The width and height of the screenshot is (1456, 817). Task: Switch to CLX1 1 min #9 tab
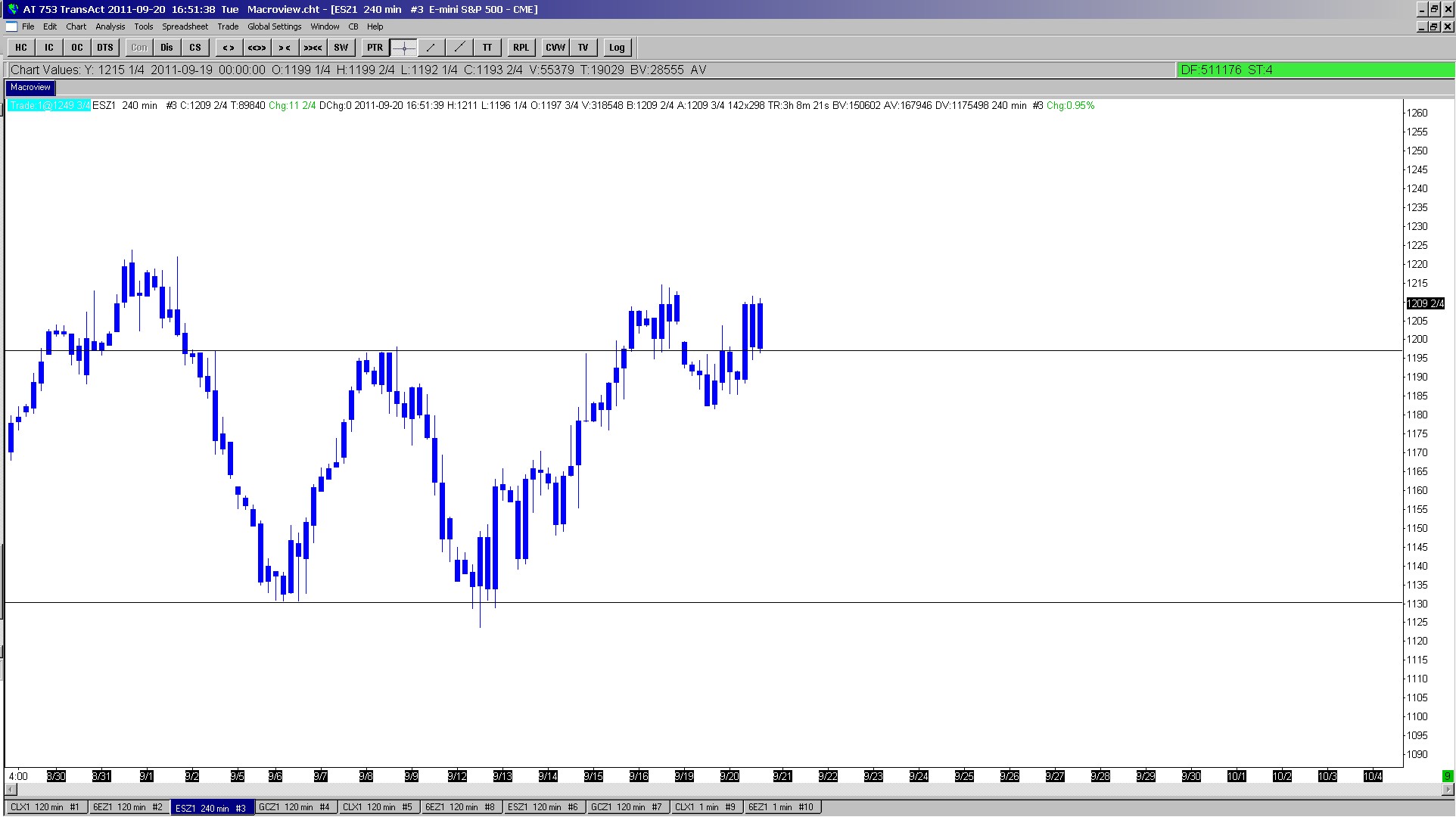[x=705, y=807]
